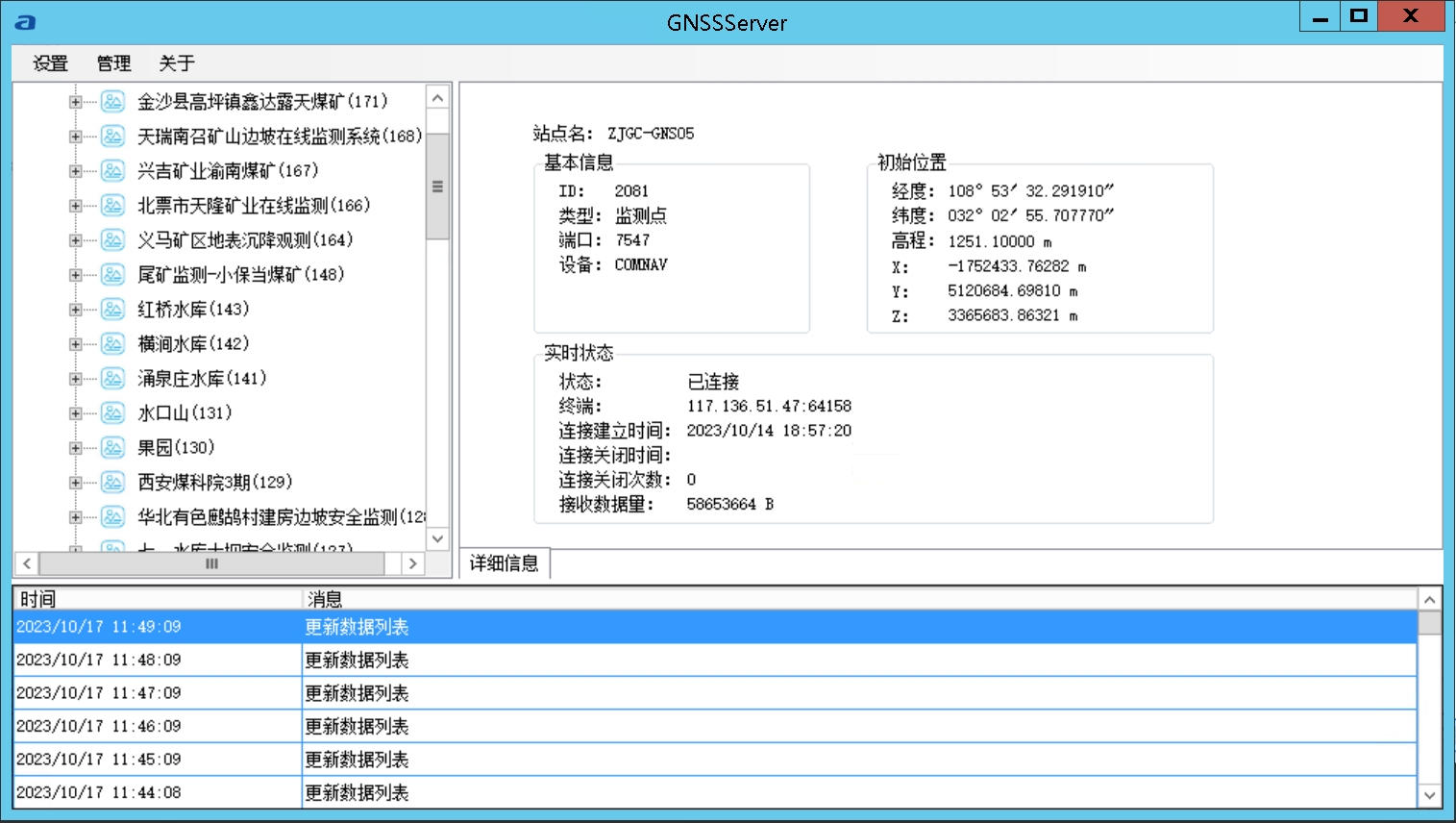Select tree item 果园(130)
This screenshot has height=823, width=1456.
pos(176,447)
